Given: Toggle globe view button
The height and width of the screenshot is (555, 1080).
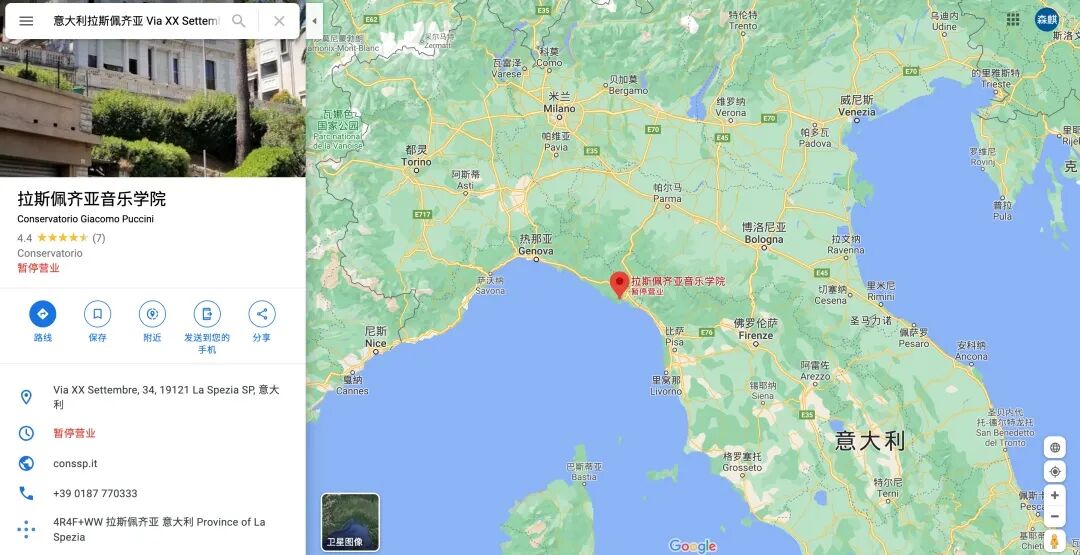Looking at the screenshot, I should [1055, 448].
